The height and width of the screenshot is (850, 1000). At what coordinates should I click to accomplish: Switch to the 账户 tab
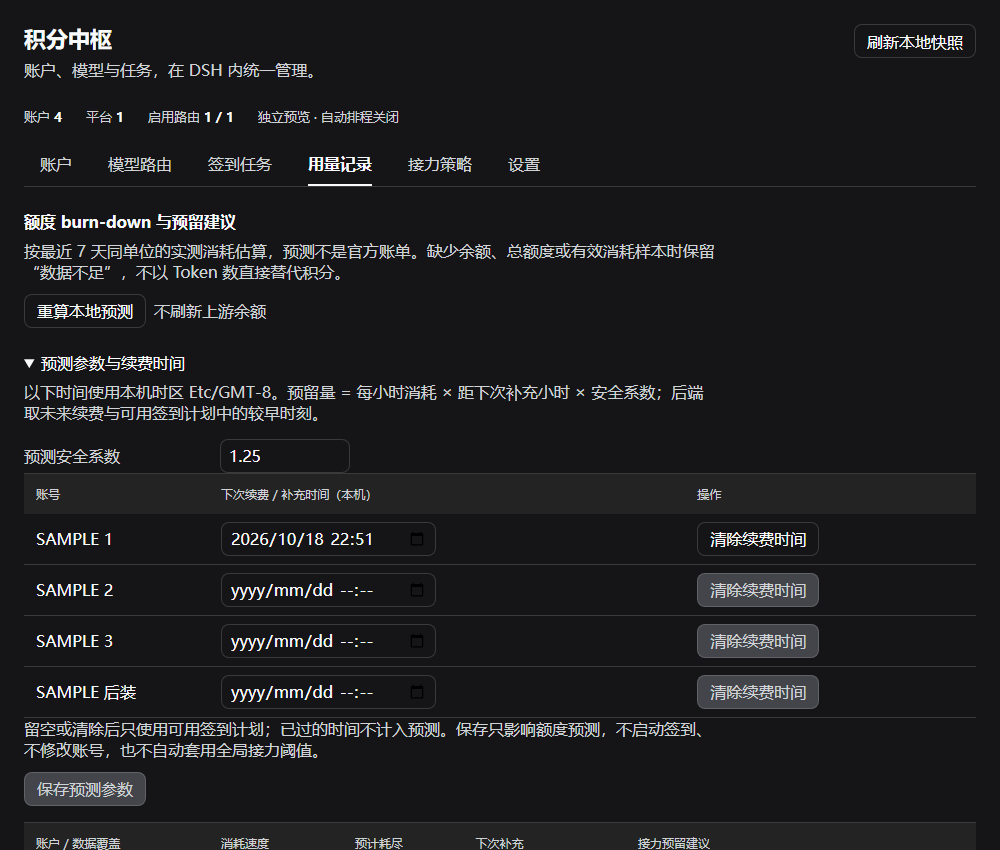[x=55, y=165]
